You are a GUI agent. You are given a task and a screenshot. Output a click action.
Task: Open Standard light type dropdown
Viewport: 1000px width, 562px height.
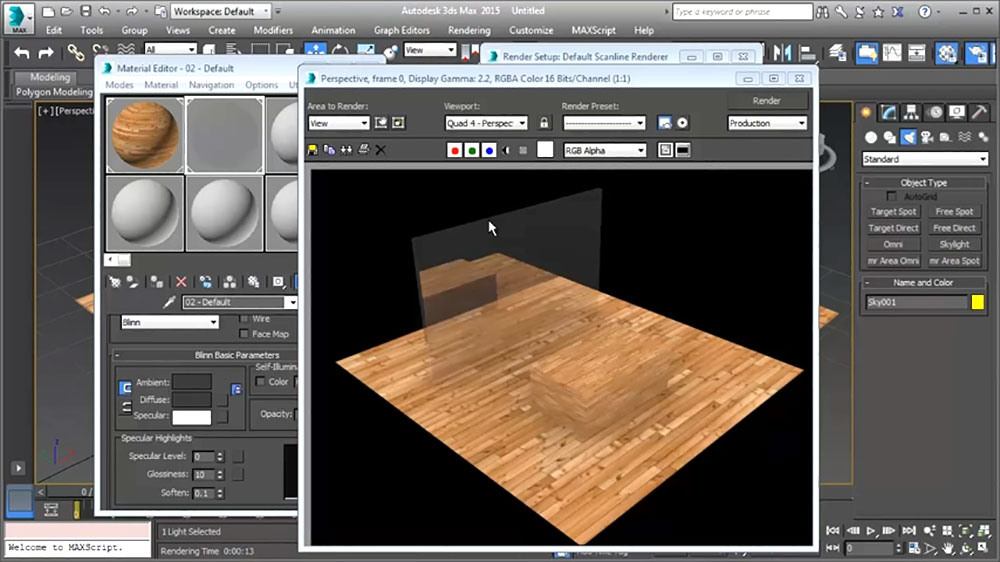pyautogui.click(x=925, y=159)
